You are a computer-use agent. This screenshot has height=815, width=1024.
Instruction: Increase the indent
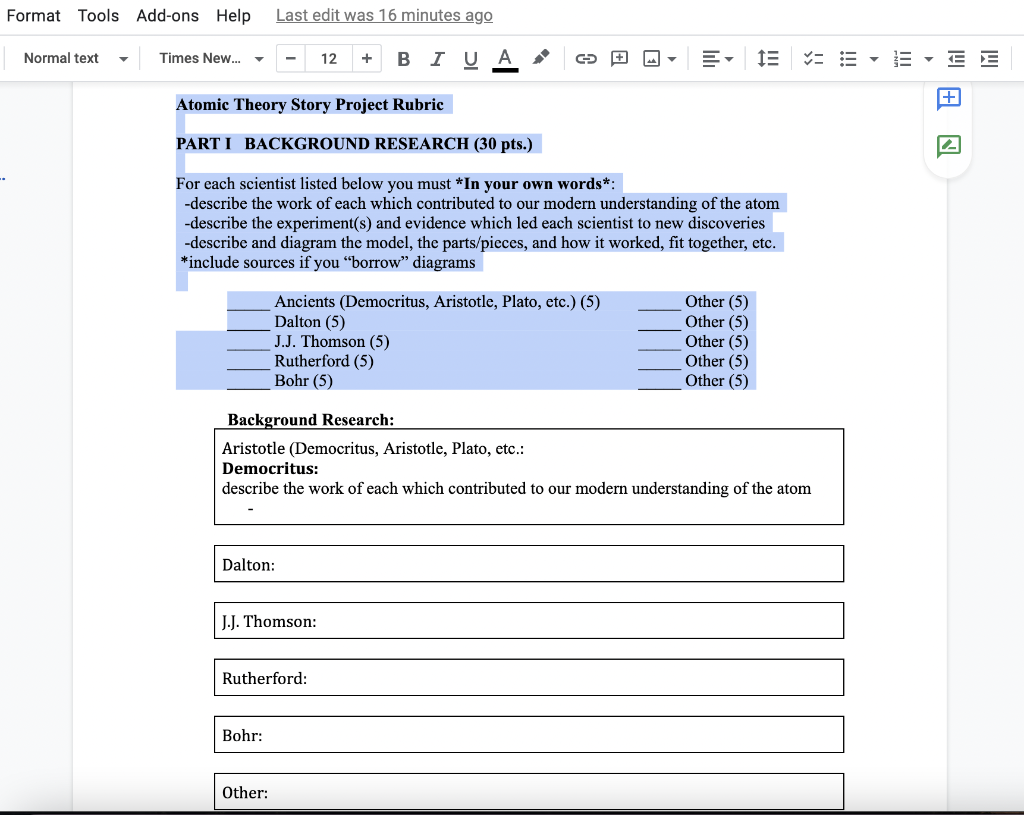coord(989,59)
